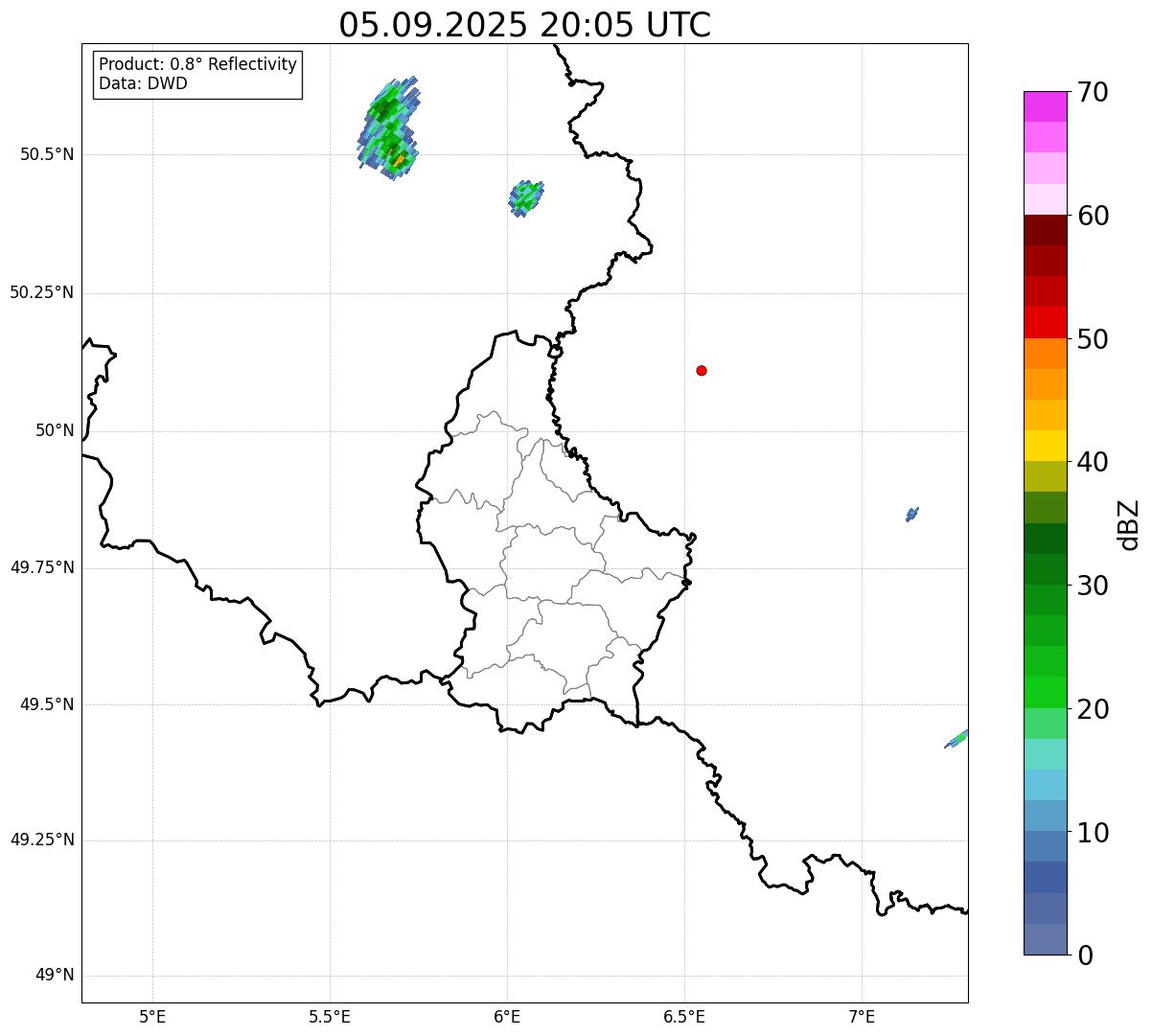Viewport: 1152px width, 1036px height.
Task: Click the colorbar tick label "40"
Action: pyautogui.click(x=1093, y=462)
